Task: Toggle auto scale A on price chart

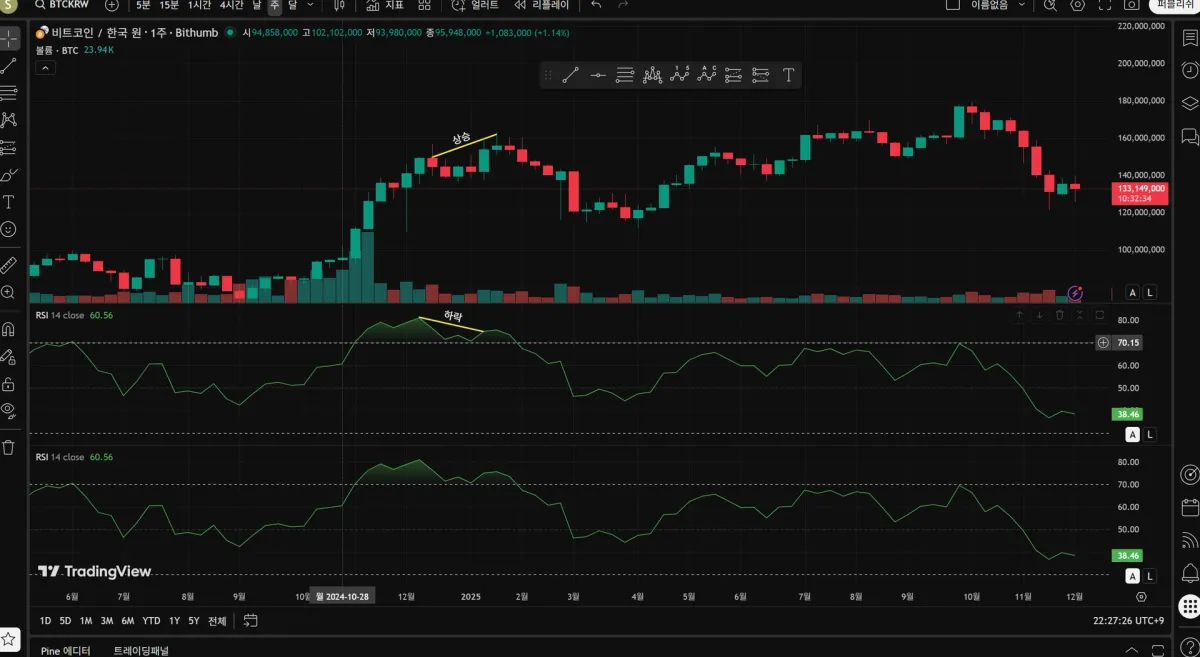Action: click(1132, 292)
